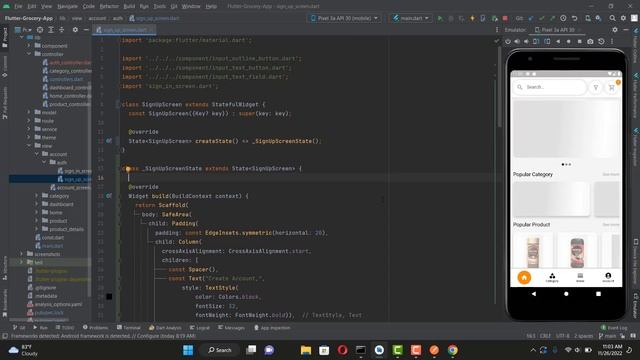Click the app Search input field

550,87
